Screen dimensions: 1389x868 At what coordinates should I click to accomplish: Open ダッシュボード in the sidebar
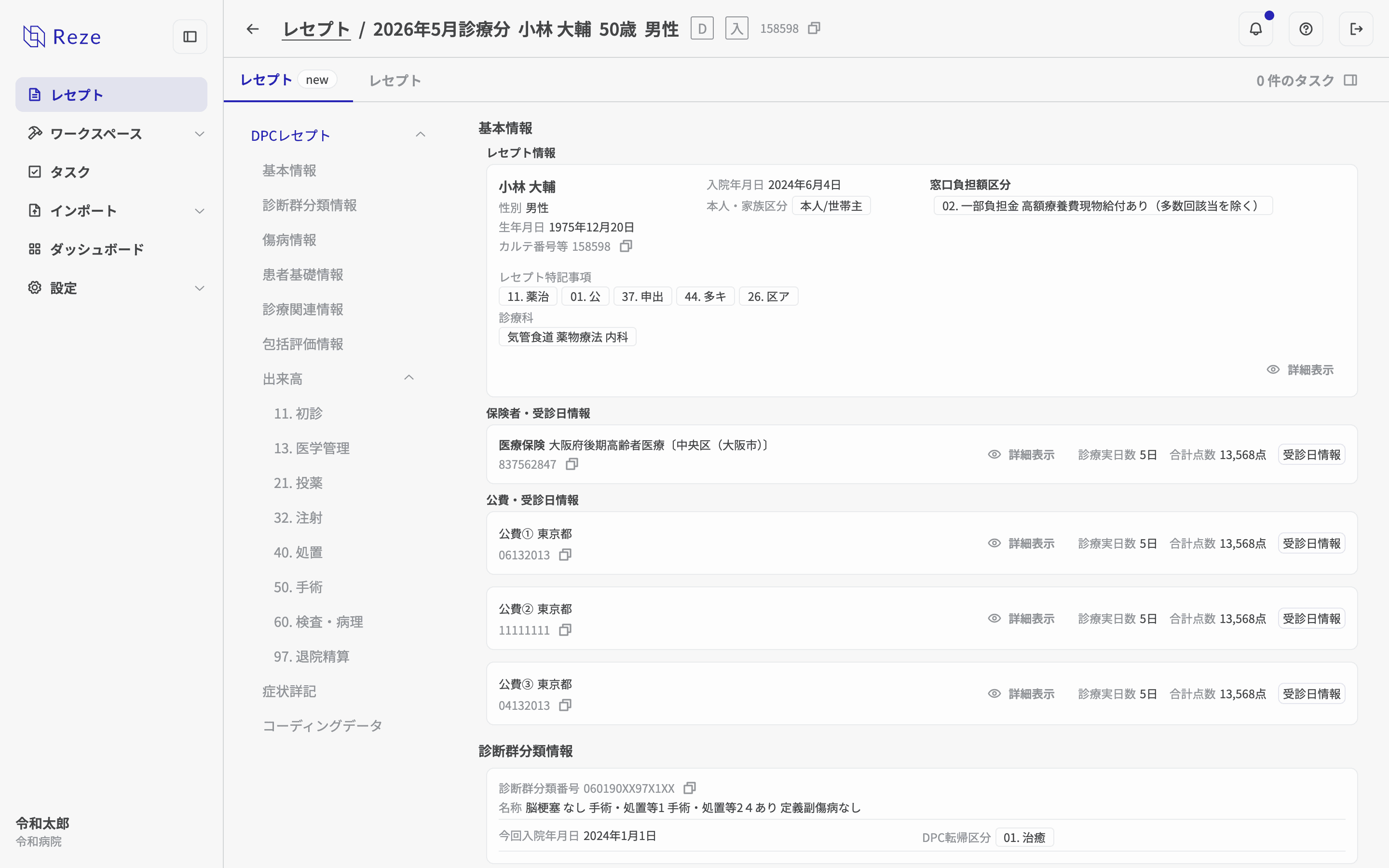[111, 249]
